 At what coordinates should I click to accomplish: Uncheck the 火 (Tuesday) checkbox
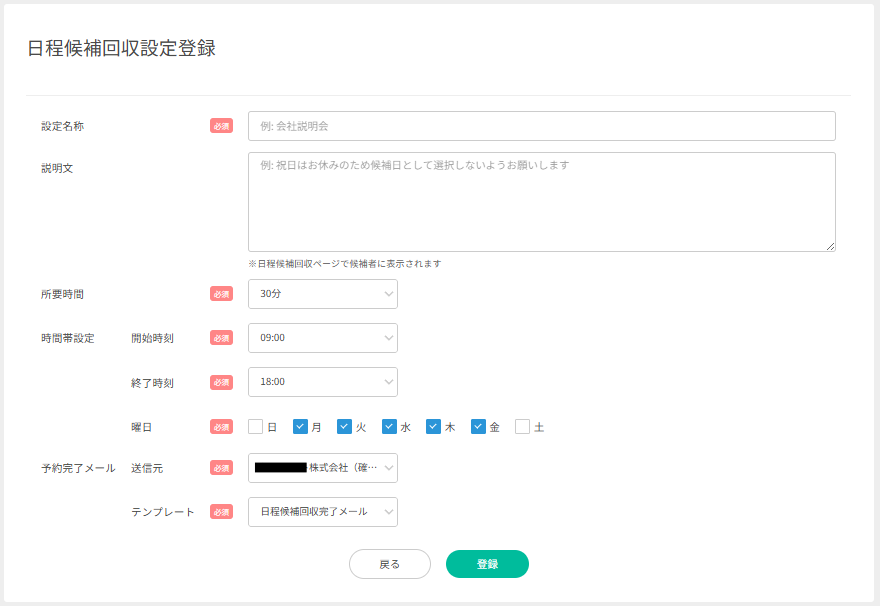point(345,427)
